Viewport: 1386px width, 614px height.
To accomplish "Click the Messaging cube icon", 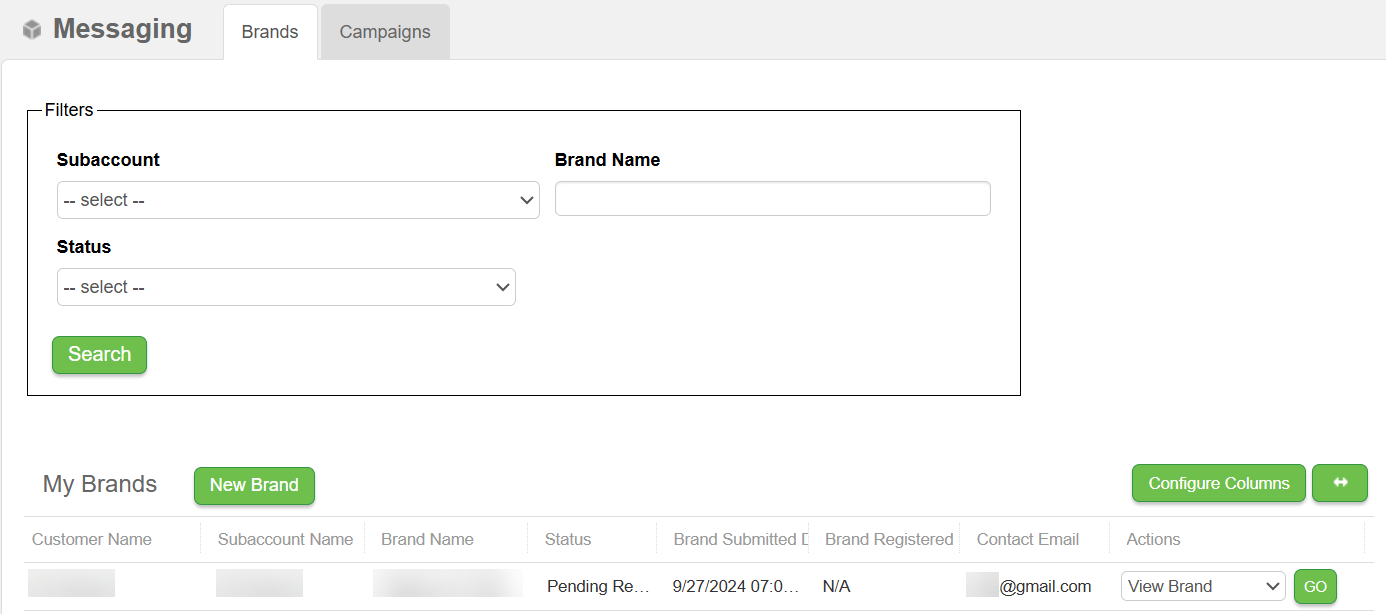I will pyautogui.click(x=32, y=30).
